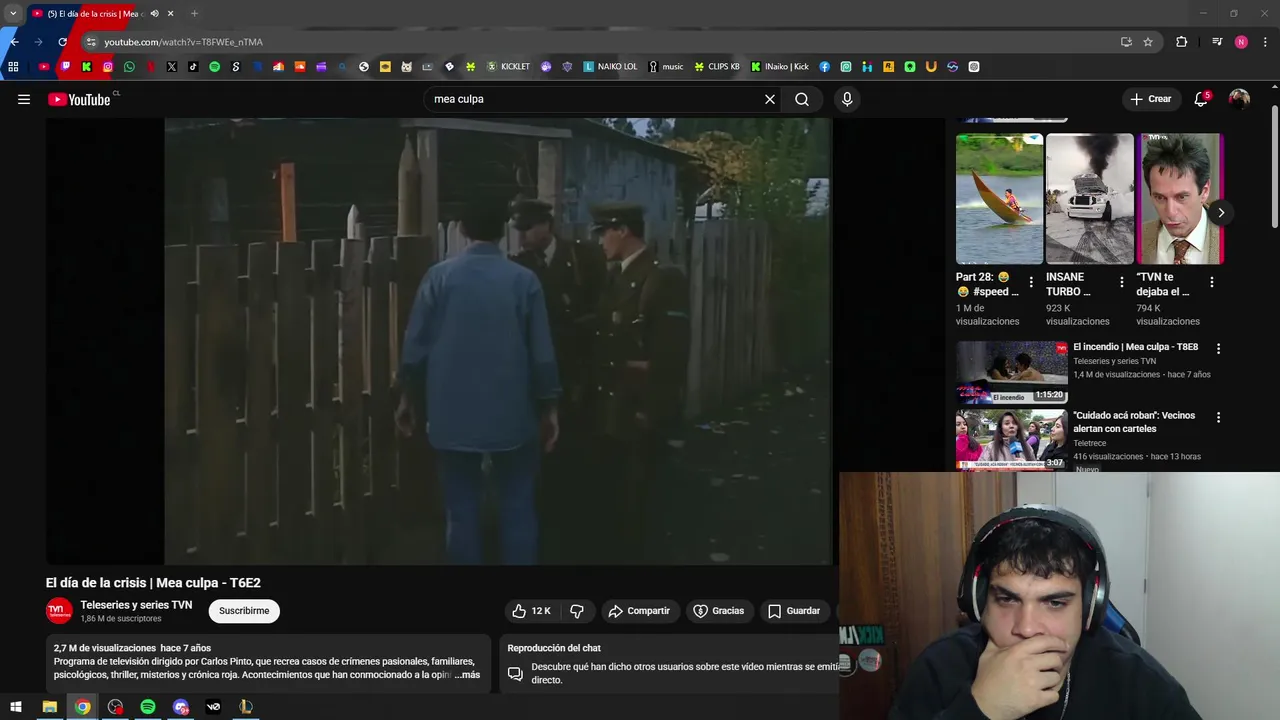Switch to OBS Studio in the taskbar
This screenshot has width=1280, height=720.
point(115,707)
